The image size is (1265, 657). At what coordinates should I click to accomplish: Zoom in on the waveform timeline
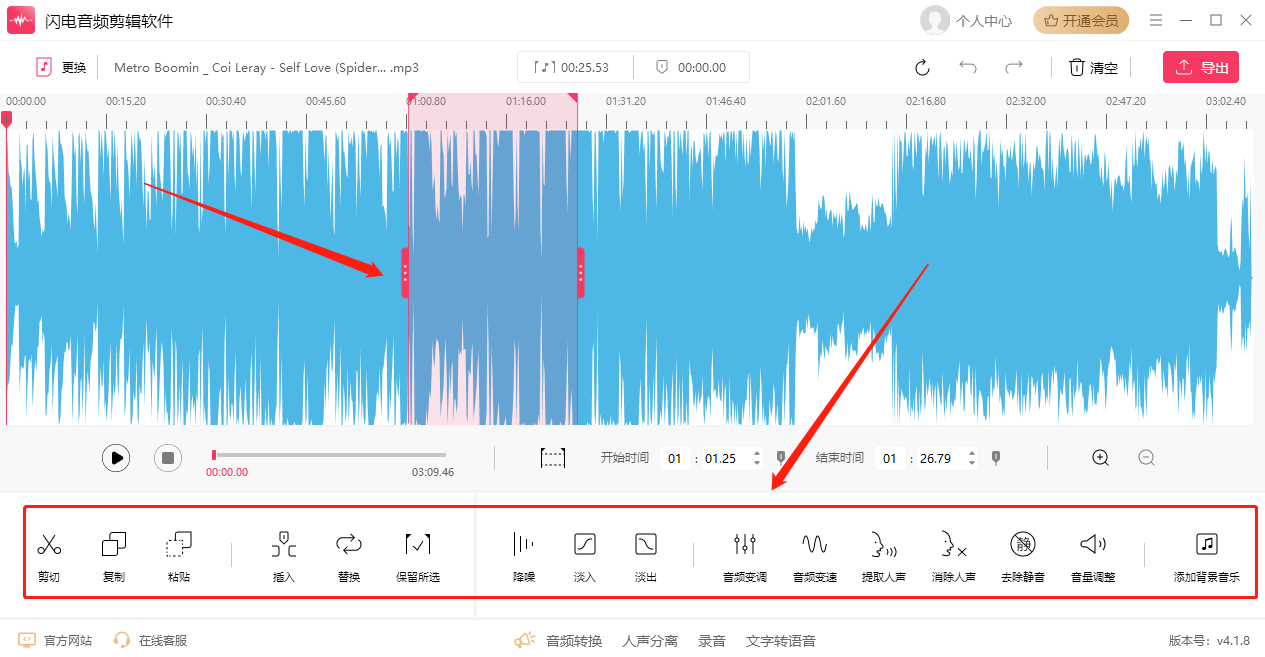(x=1100, y=458)
